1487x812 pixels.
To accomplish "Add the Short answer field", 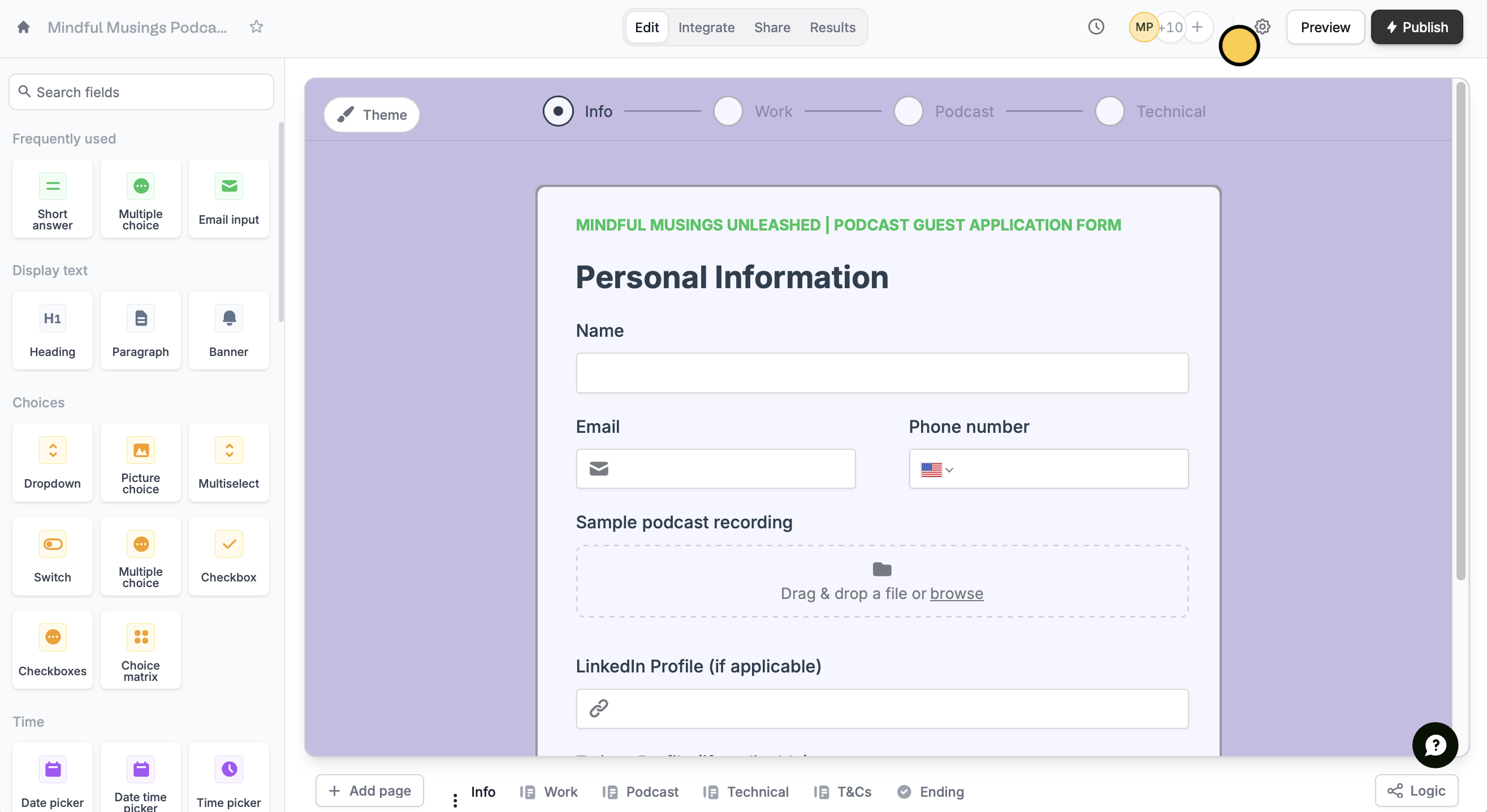I will [53, 199].
